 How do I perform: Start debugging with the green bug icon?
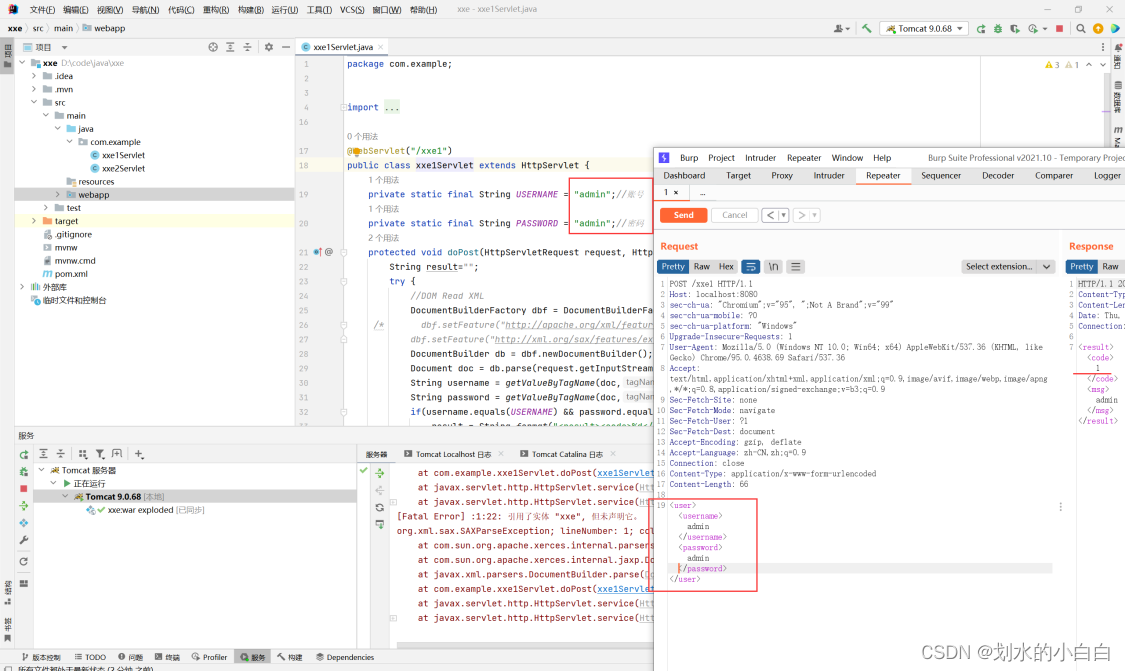tap(998, 29)
